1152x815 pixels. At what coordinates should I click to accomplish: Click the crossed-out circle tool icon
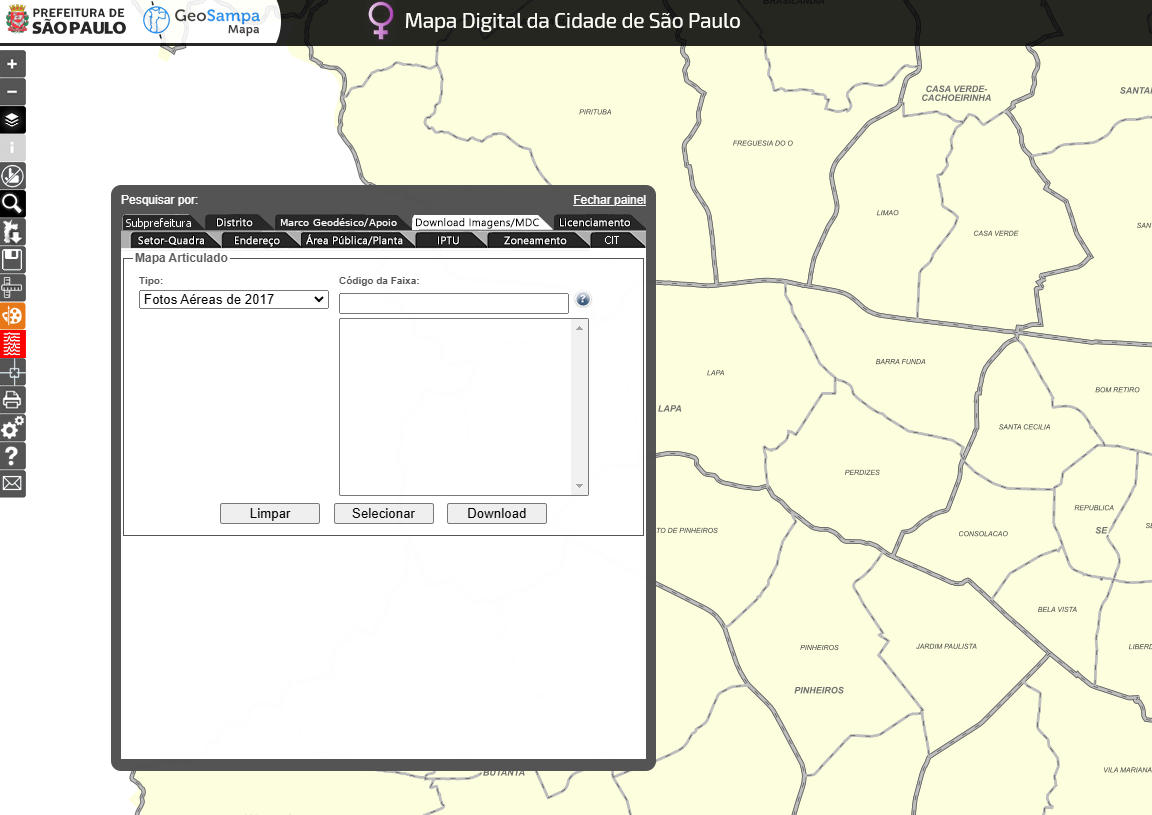pyautogui.click(x=12, y=176)
